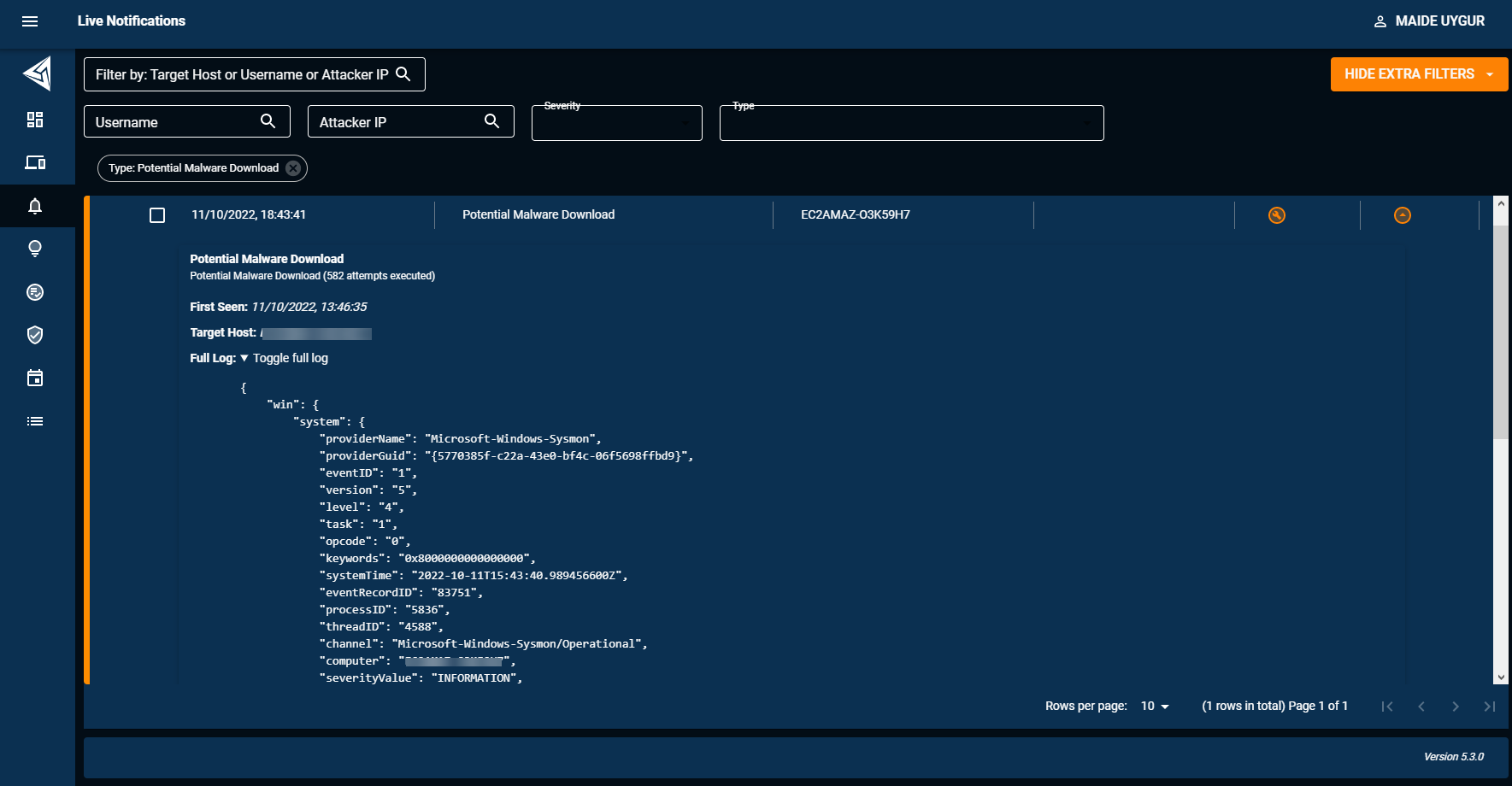The image size is (1512, 786).
Task: Go to last page pagination icon
Action: pyautogui.click(x=1490, y=707)
